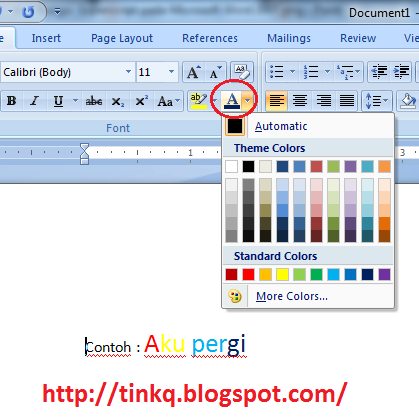Pick black theme color swatch
This screenshot has width=419, height=420.
pyautogui.click(x=248, y=166)
